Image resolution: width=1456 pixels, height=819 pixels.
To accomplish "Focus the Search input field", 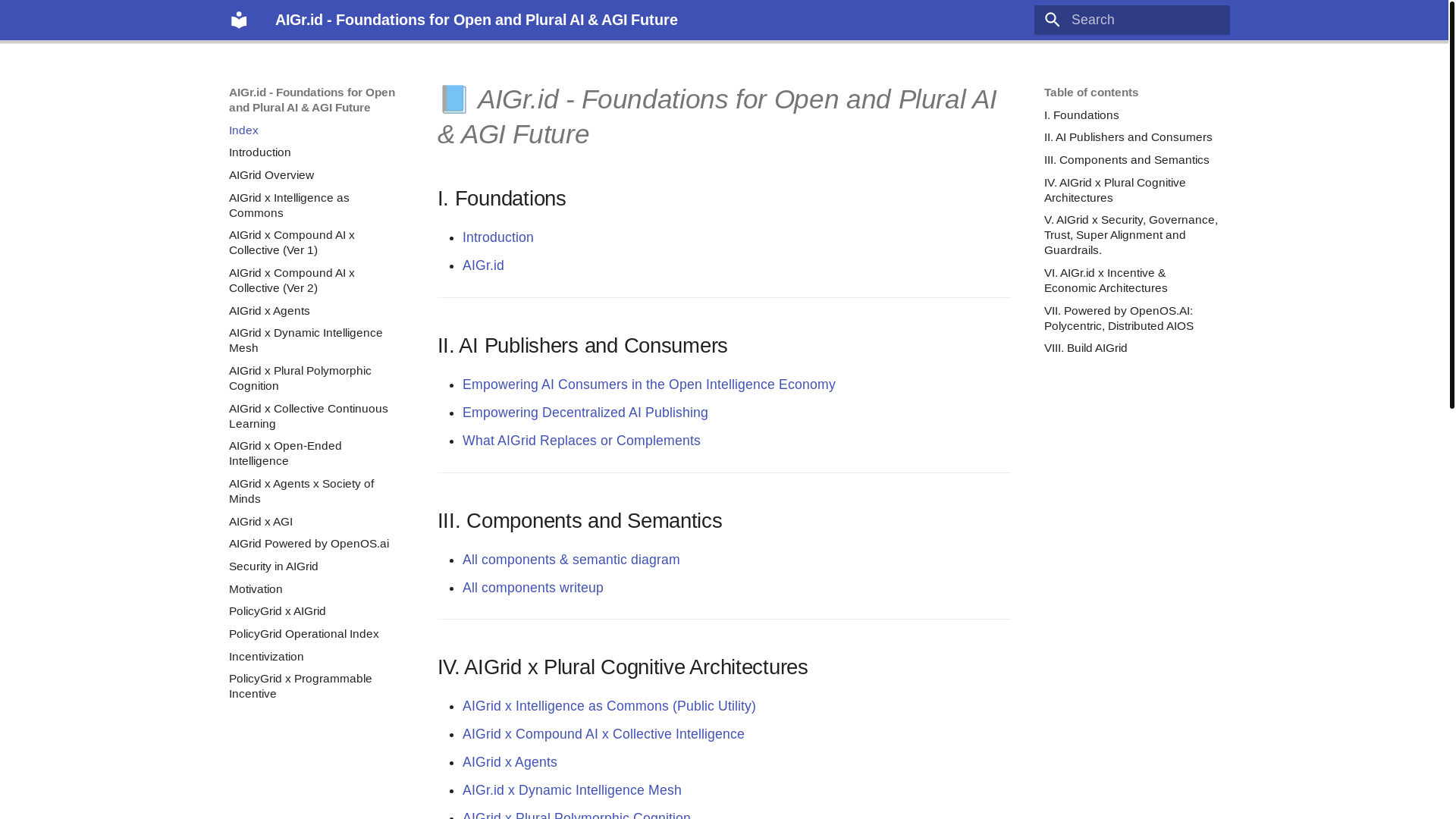I will point(1131,20).
